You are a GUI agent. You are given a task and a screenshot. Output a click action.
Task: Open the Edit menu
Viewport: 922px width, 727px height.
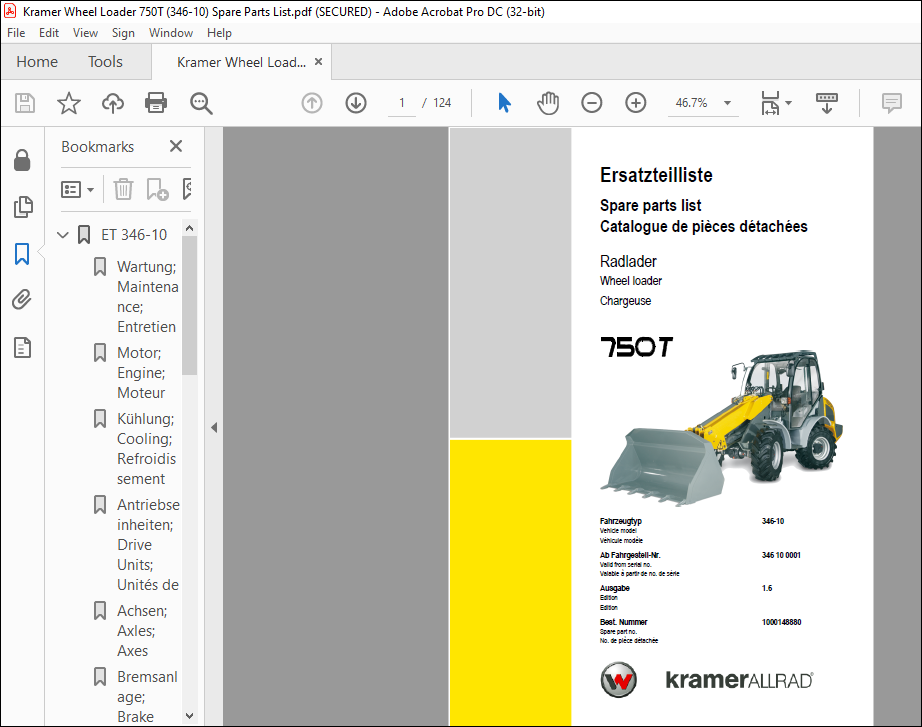click(49, 33)
